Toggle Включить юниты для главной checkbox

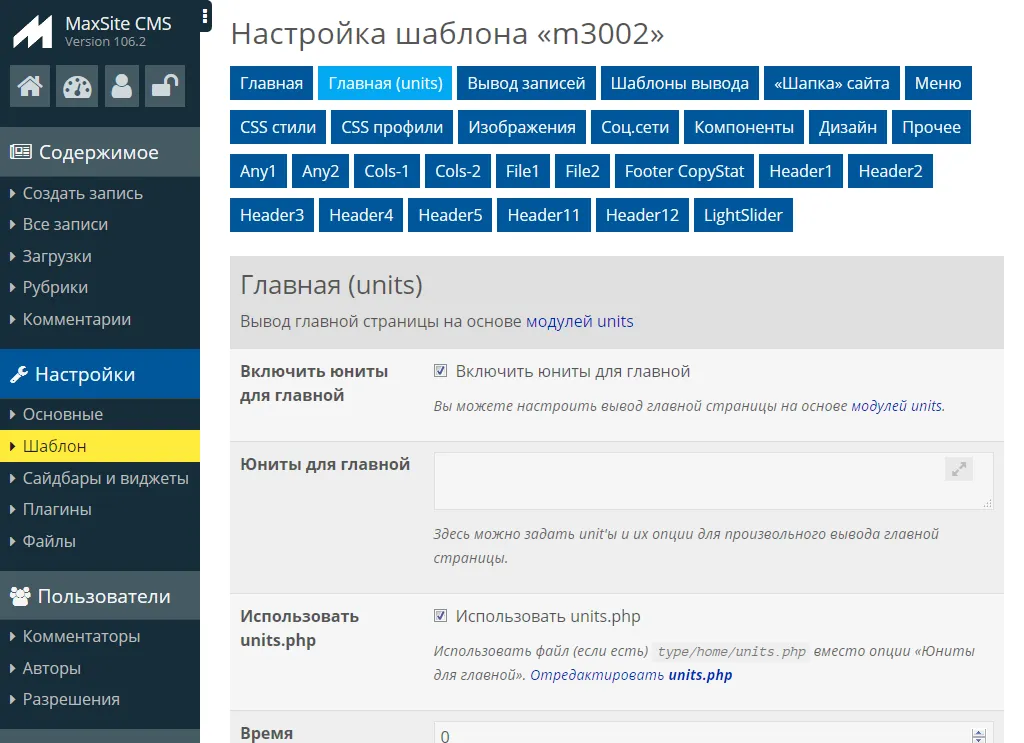(441, 371)
